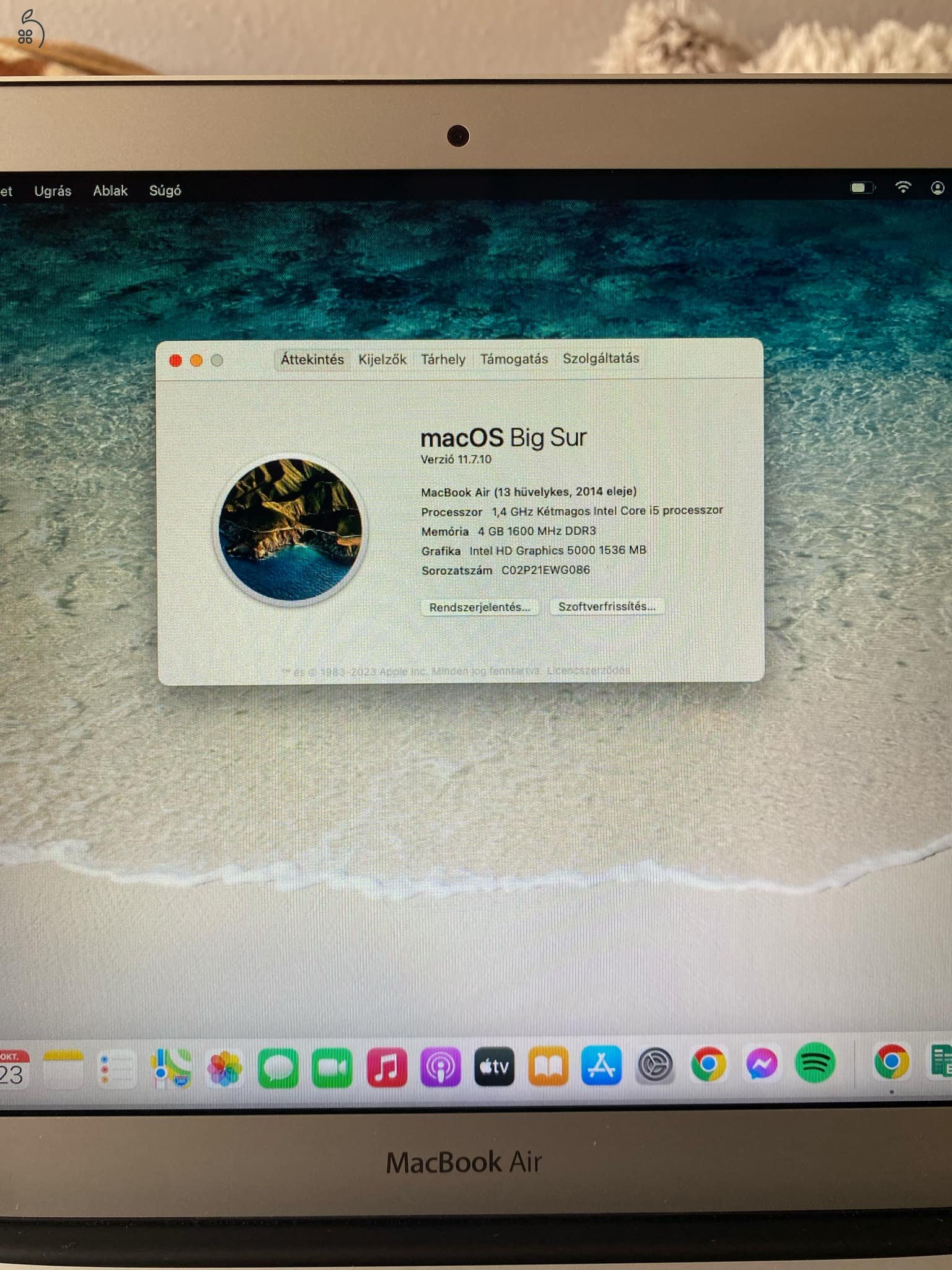The width and height of the screenshot is (952, 1270).
Task: Open Podcasts from the Dock
Action: (x=441, y=1067)
